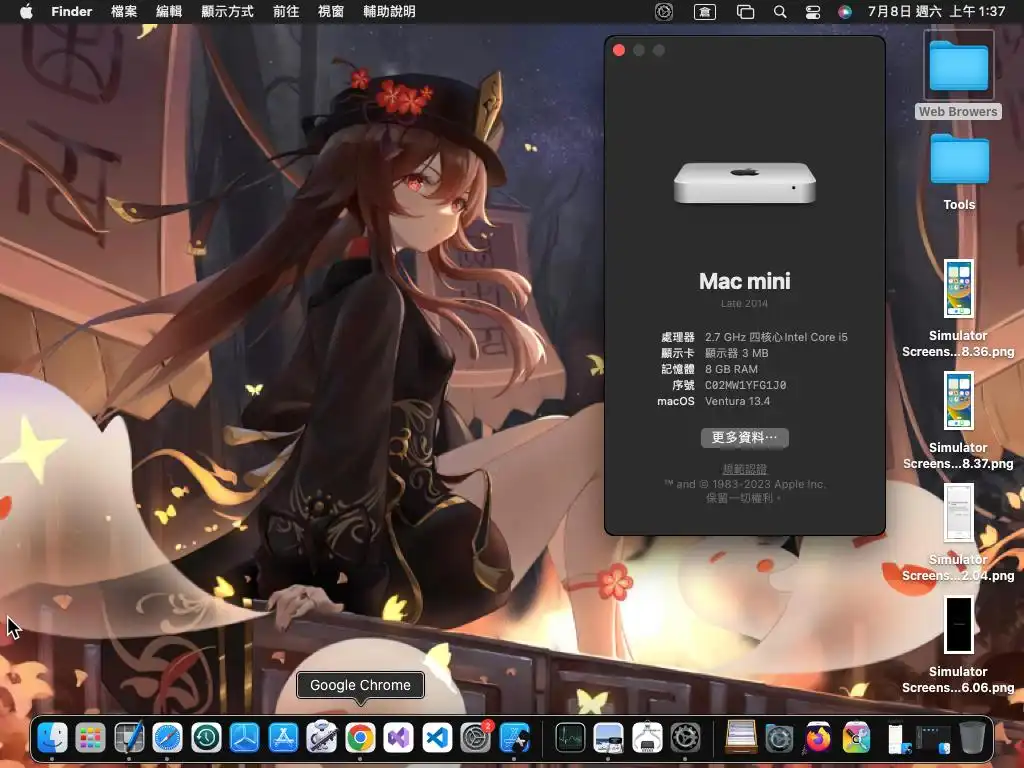The height and width of the screenshot is (768, 1024).
Task: Open Siri from the menu bar
Action: click(845, 12)
